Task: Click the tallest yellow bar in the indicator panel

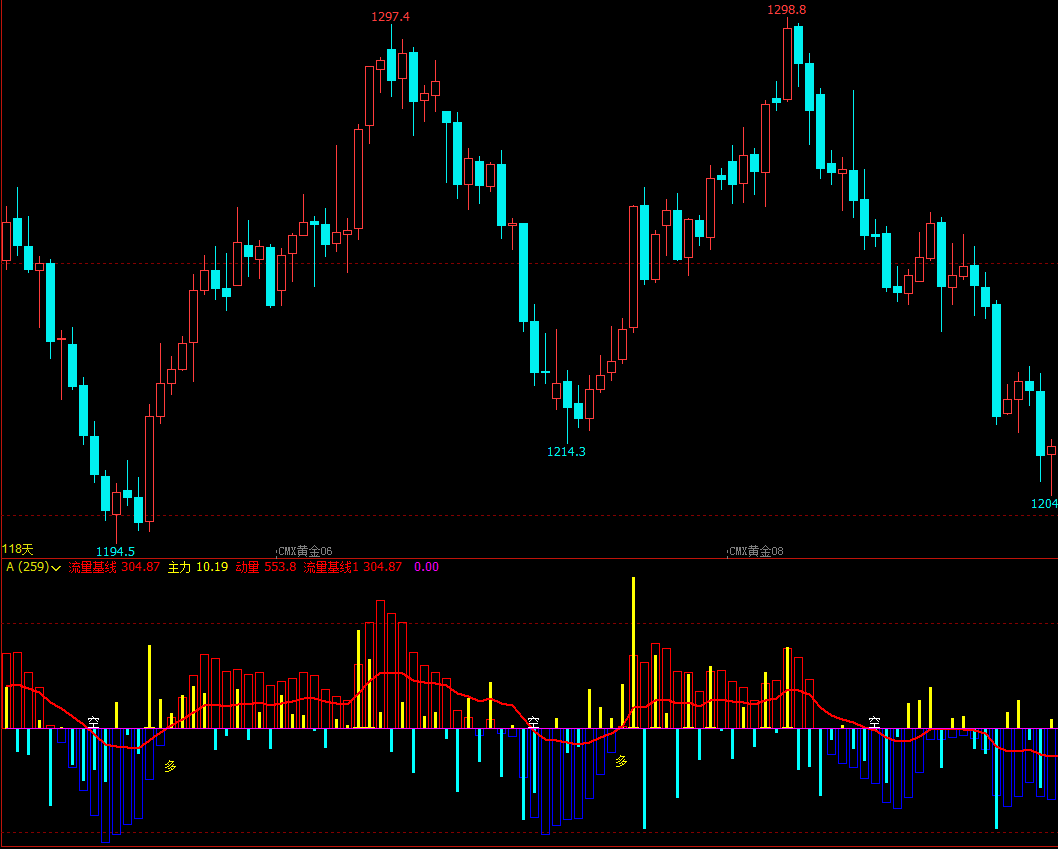Action: 633,652
